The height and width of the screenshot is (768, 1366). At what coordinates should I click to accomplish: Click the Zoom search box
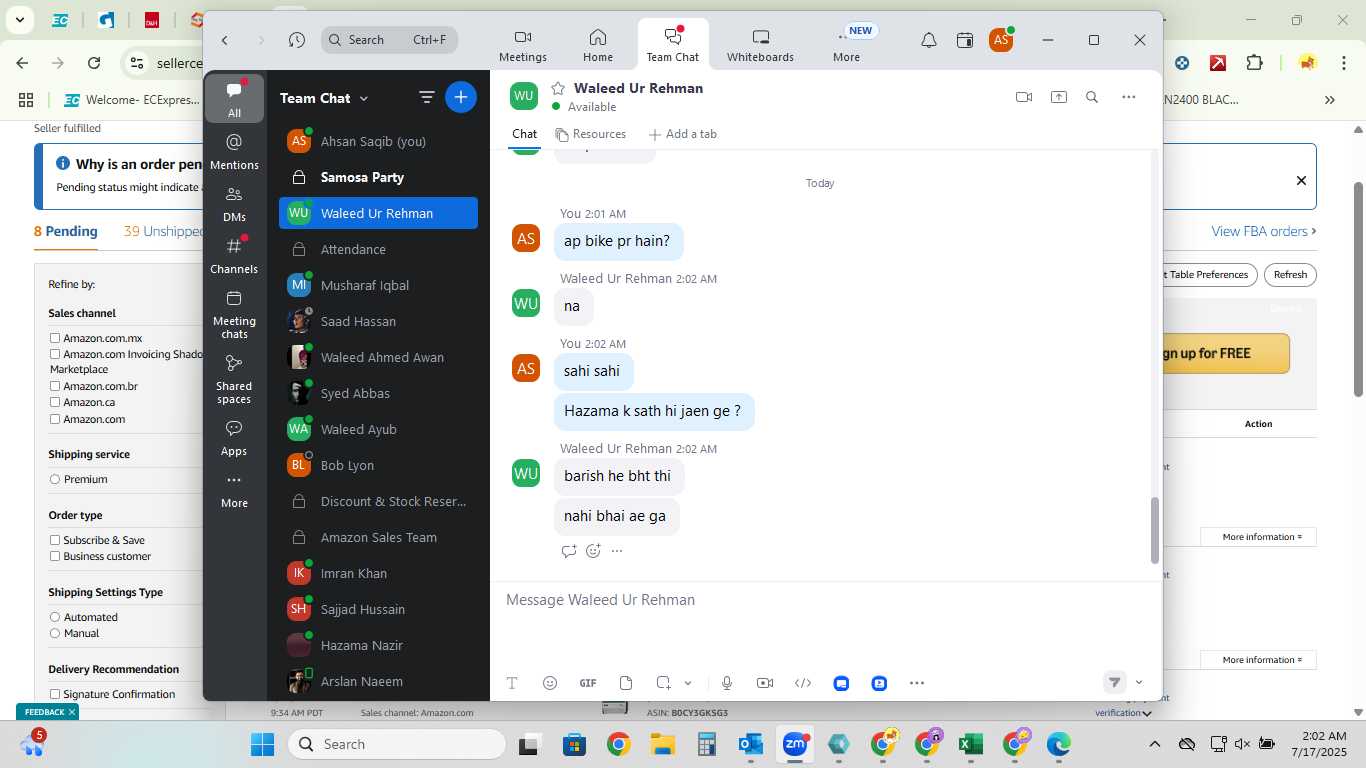coord(389,40)
